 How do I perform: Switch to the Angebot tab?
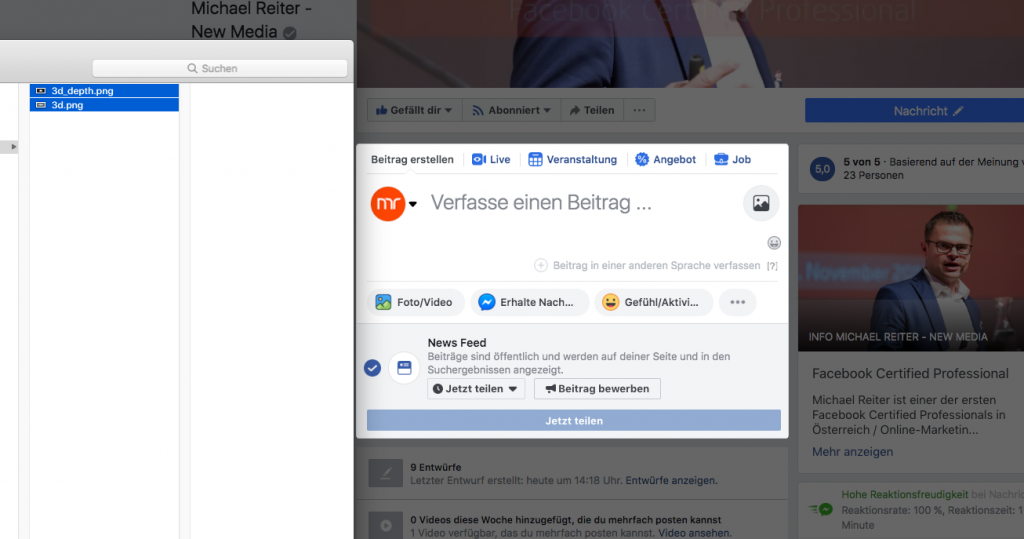(x=665, y=159)
